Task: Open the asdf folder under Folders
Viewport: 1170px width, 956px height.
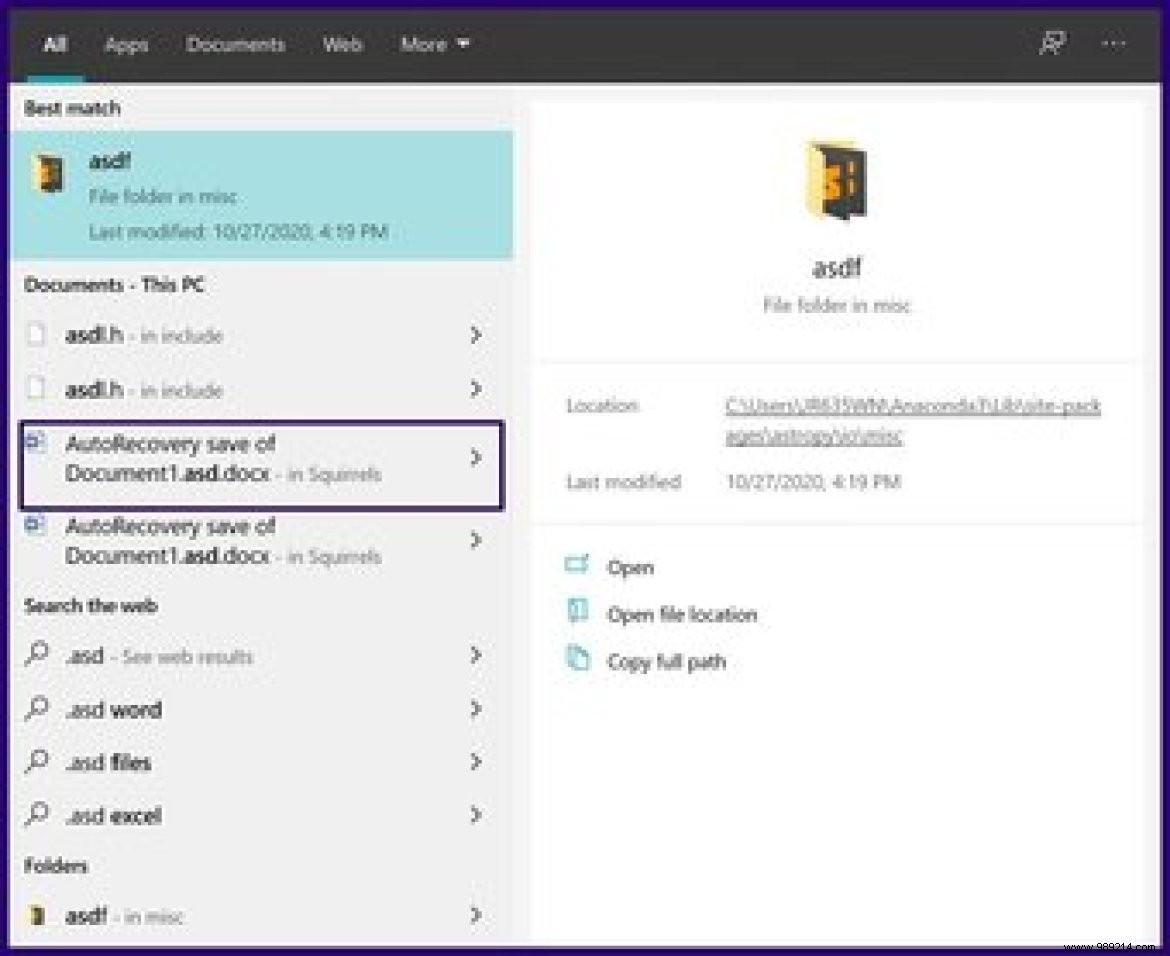Action: (x=86, y=915)
